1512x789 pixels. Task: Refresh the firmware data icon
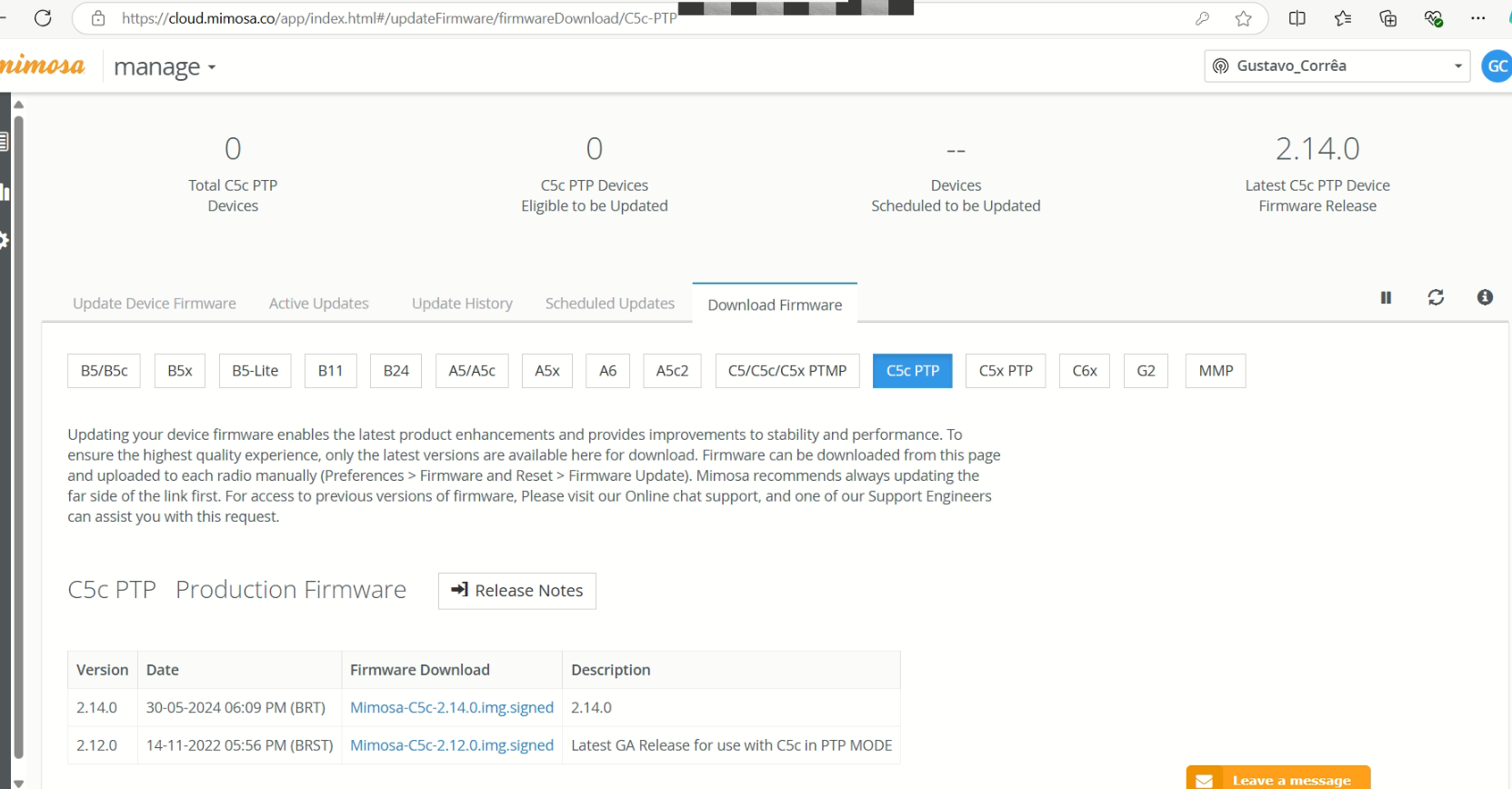1436,297
